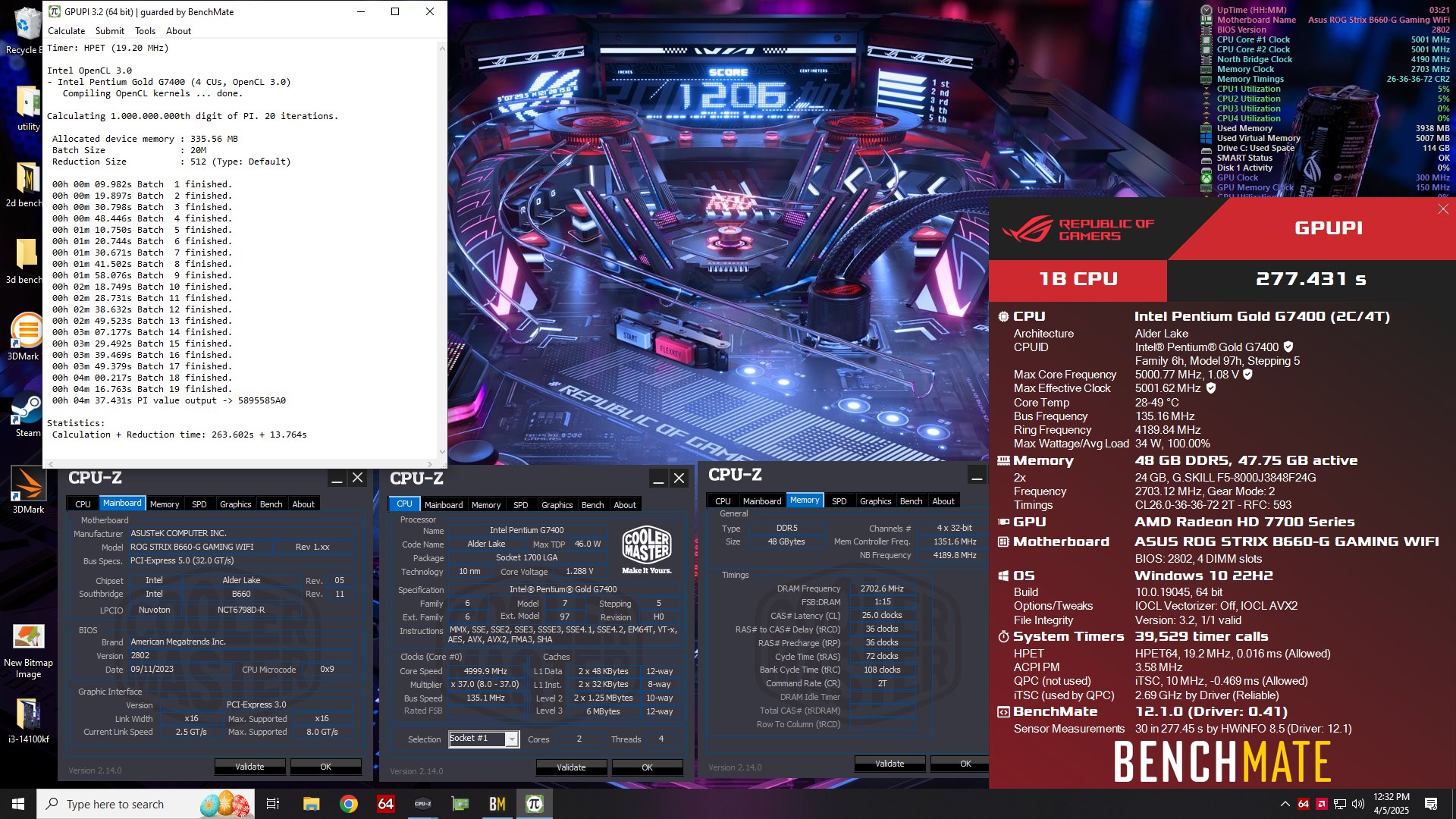Close the middle CPU-Z window
The width and height of the screenshot is (1456, 819).
click(x=679, y=479)
